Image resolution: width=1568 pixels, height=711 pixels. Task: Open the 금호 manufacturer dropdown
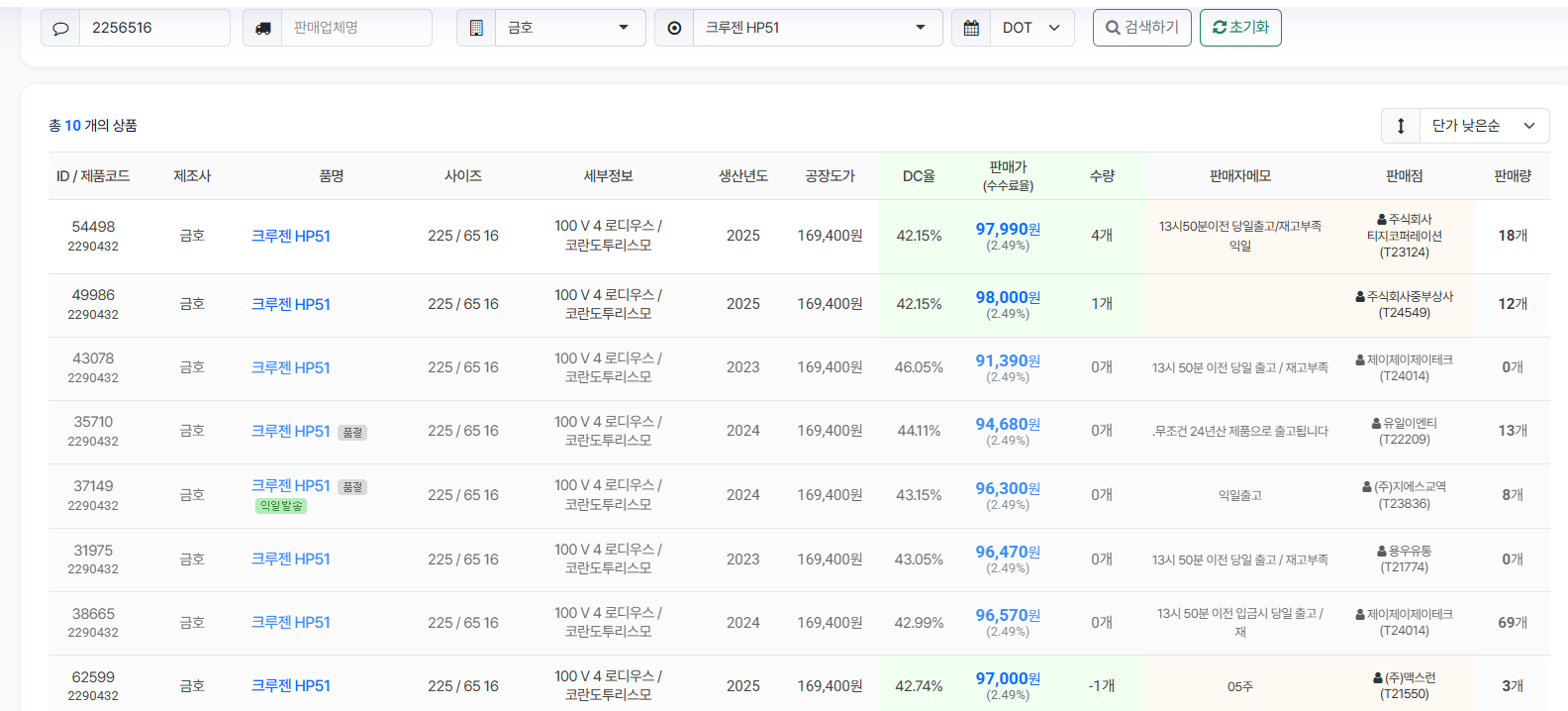(x=569, y=28)
